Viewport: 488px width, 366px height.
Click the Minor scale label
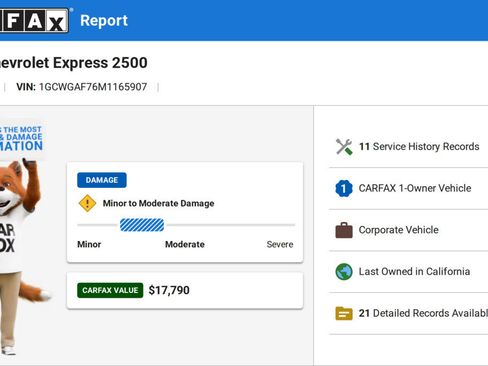89,244
